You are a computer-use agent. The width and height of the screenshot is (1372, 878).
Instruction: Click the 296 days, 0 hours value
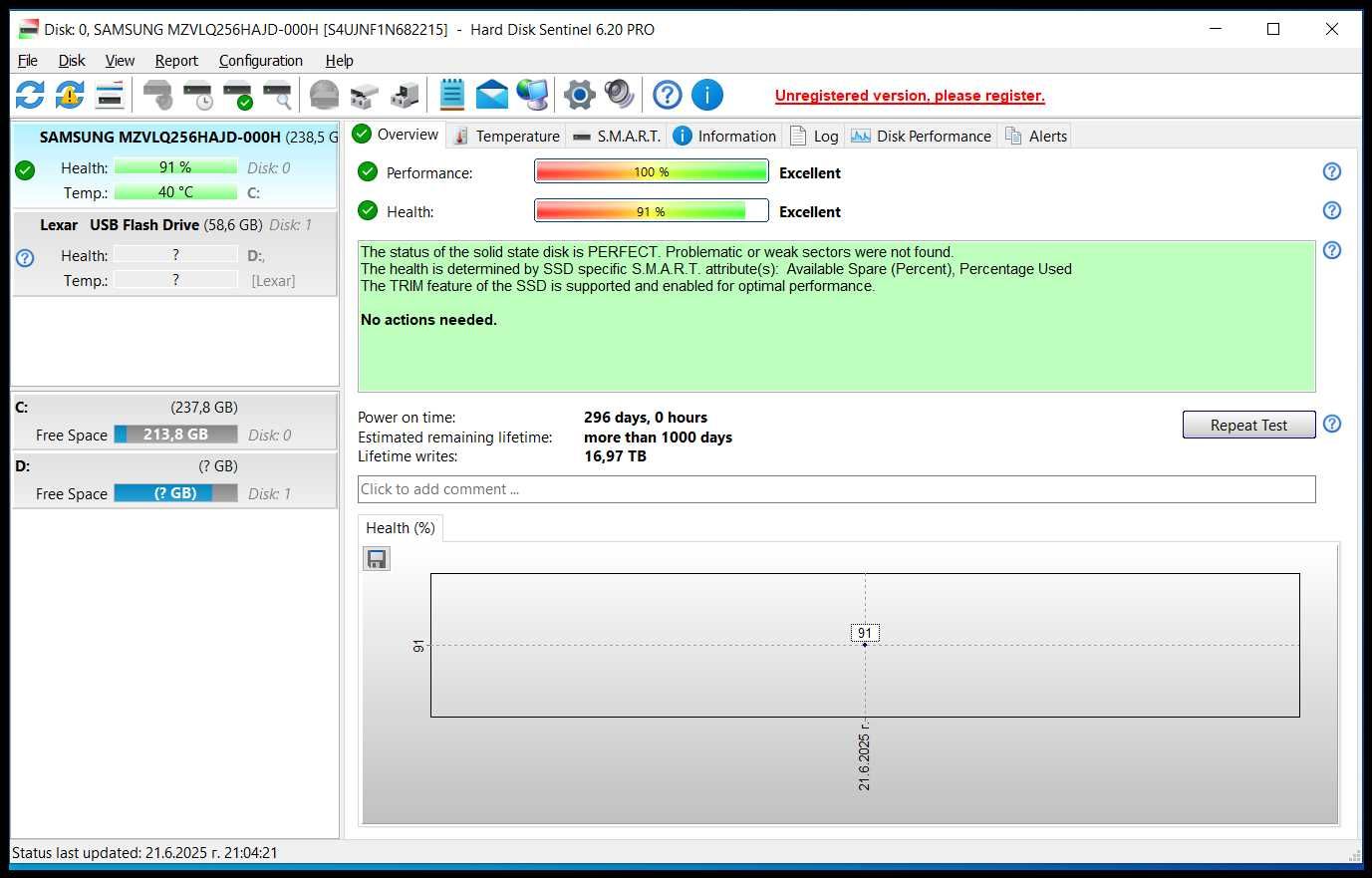(x=646, y=418)
